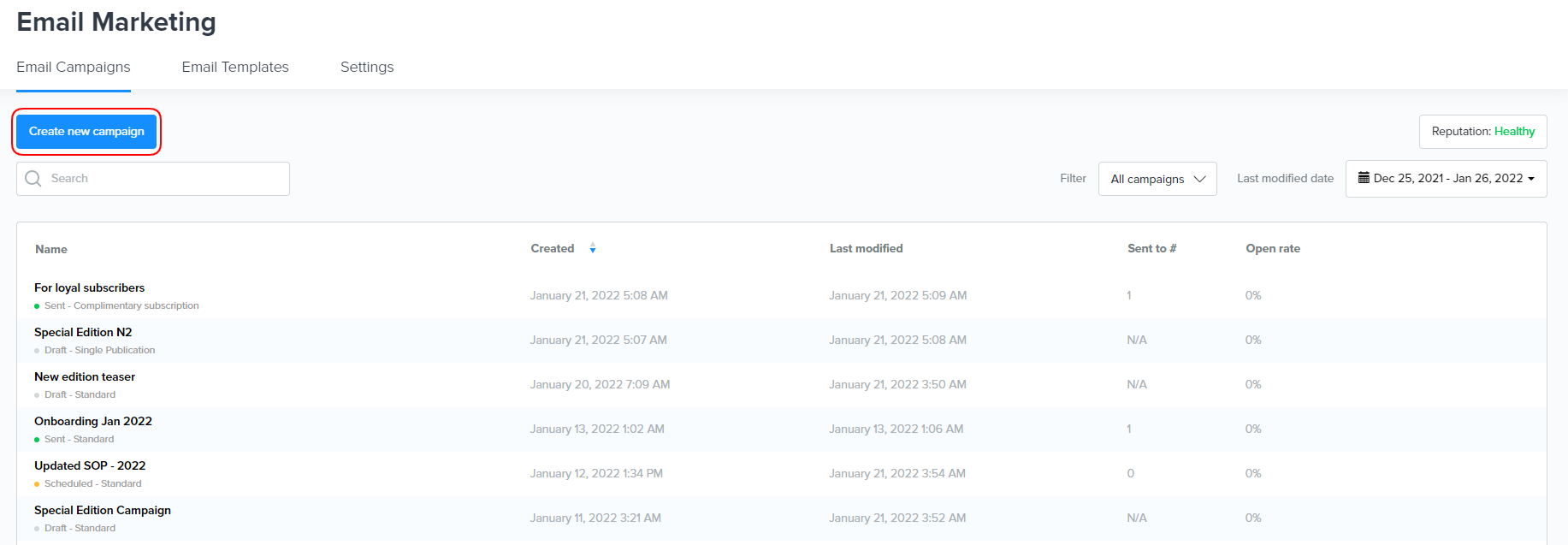Open the last modified date range picker

coord(1446,179)
